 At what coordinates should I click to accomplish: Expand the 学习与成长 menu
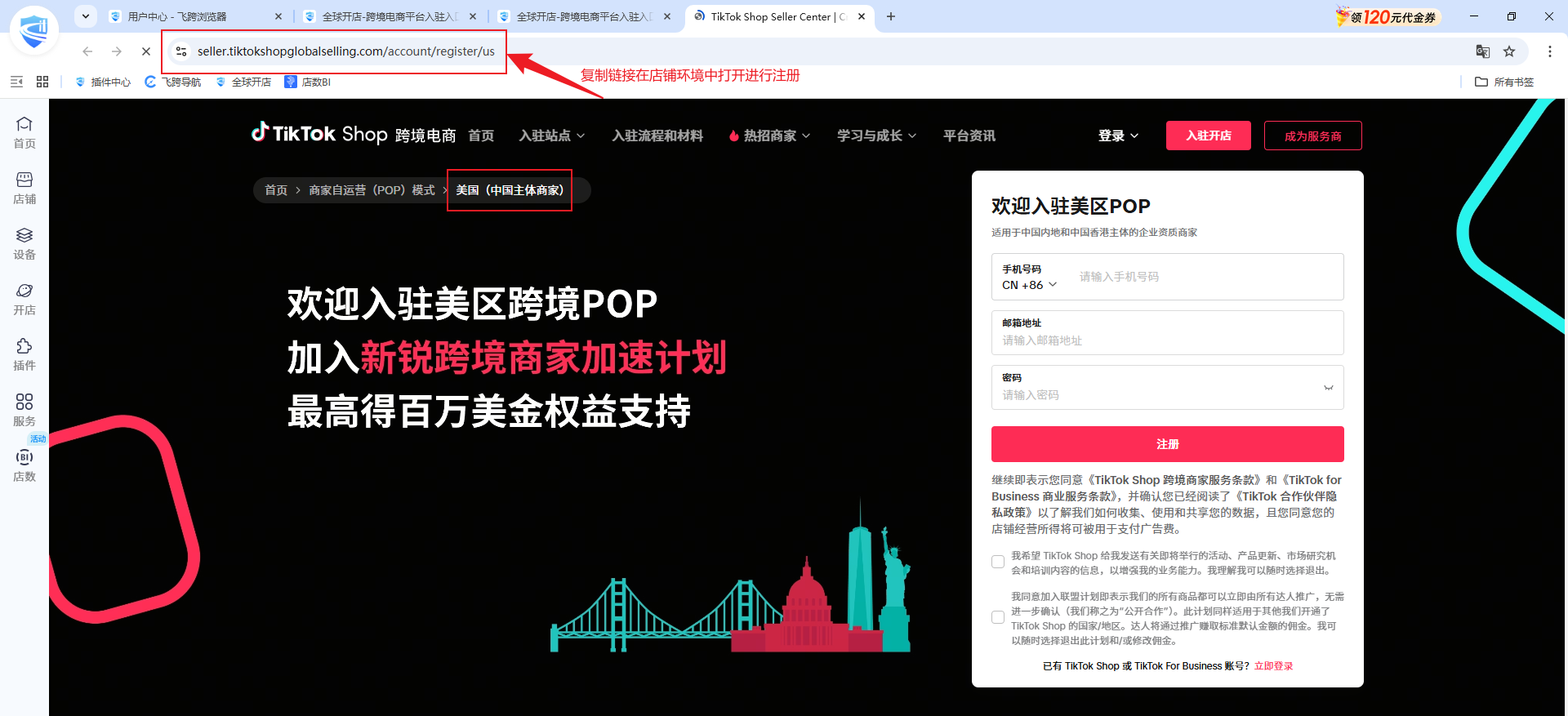pyautogui.click(x=876, y=136)
